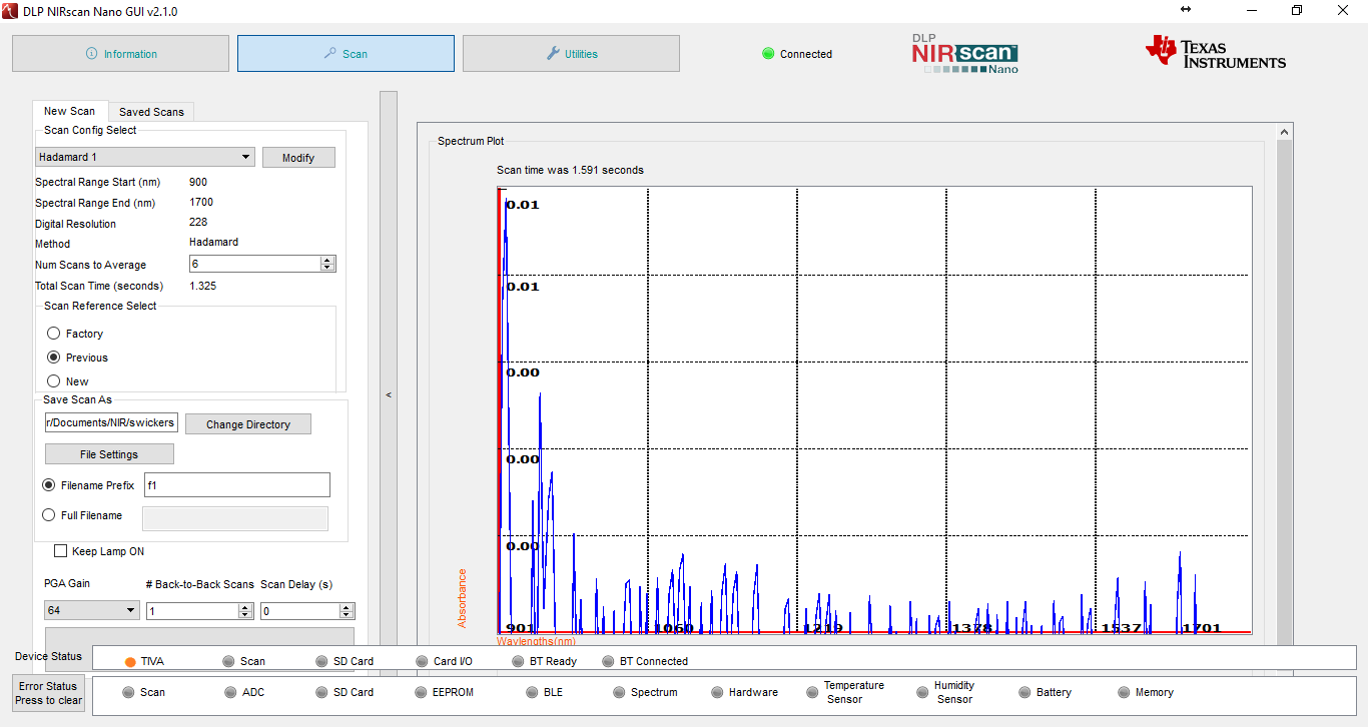Switch to the Utilities tab
The image size is (1368, 727).
point(571,53)
